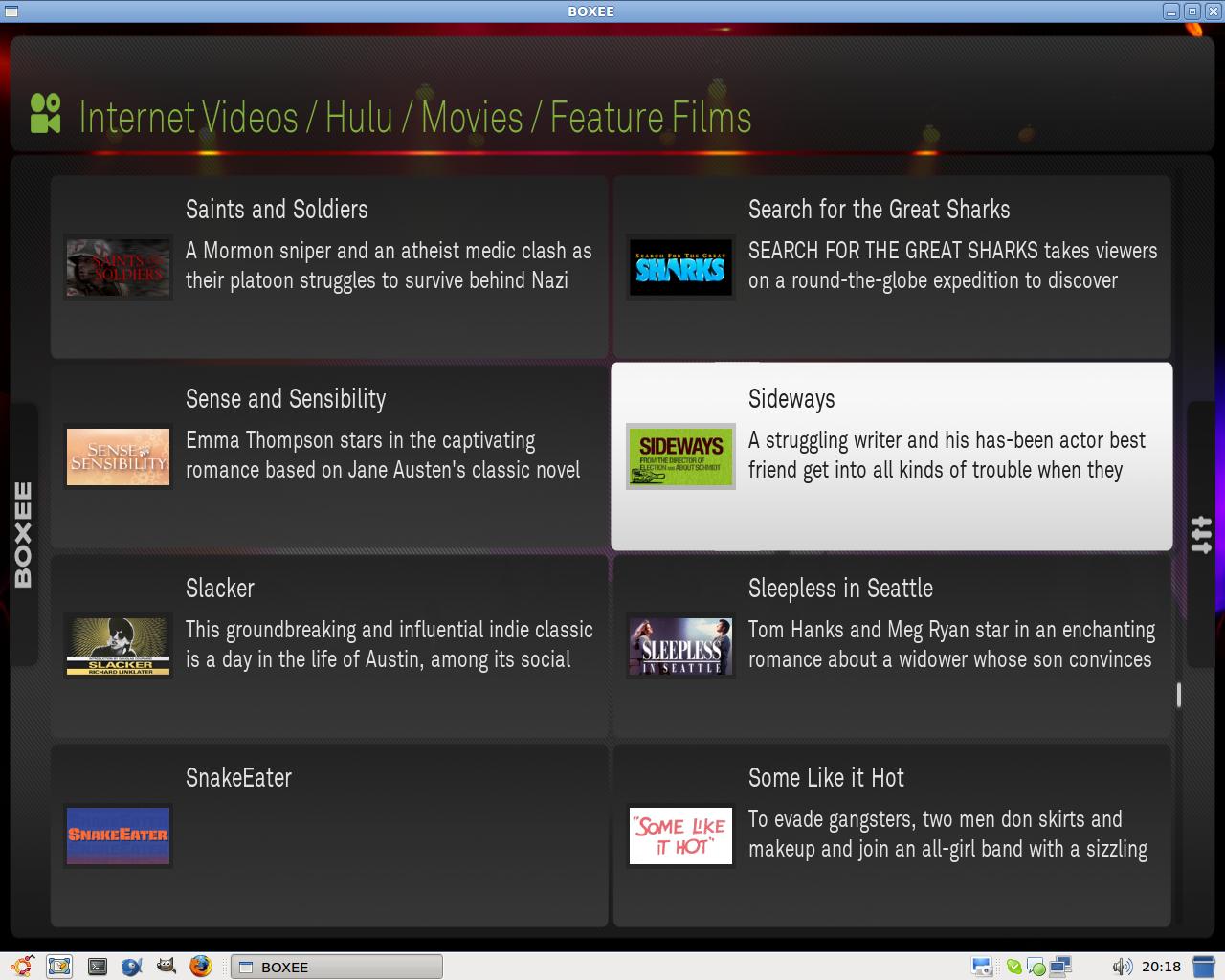This screenshot has width=1225, height=980.
Task: Select the Sleepless in Seattle title
Action: [840, 589]
